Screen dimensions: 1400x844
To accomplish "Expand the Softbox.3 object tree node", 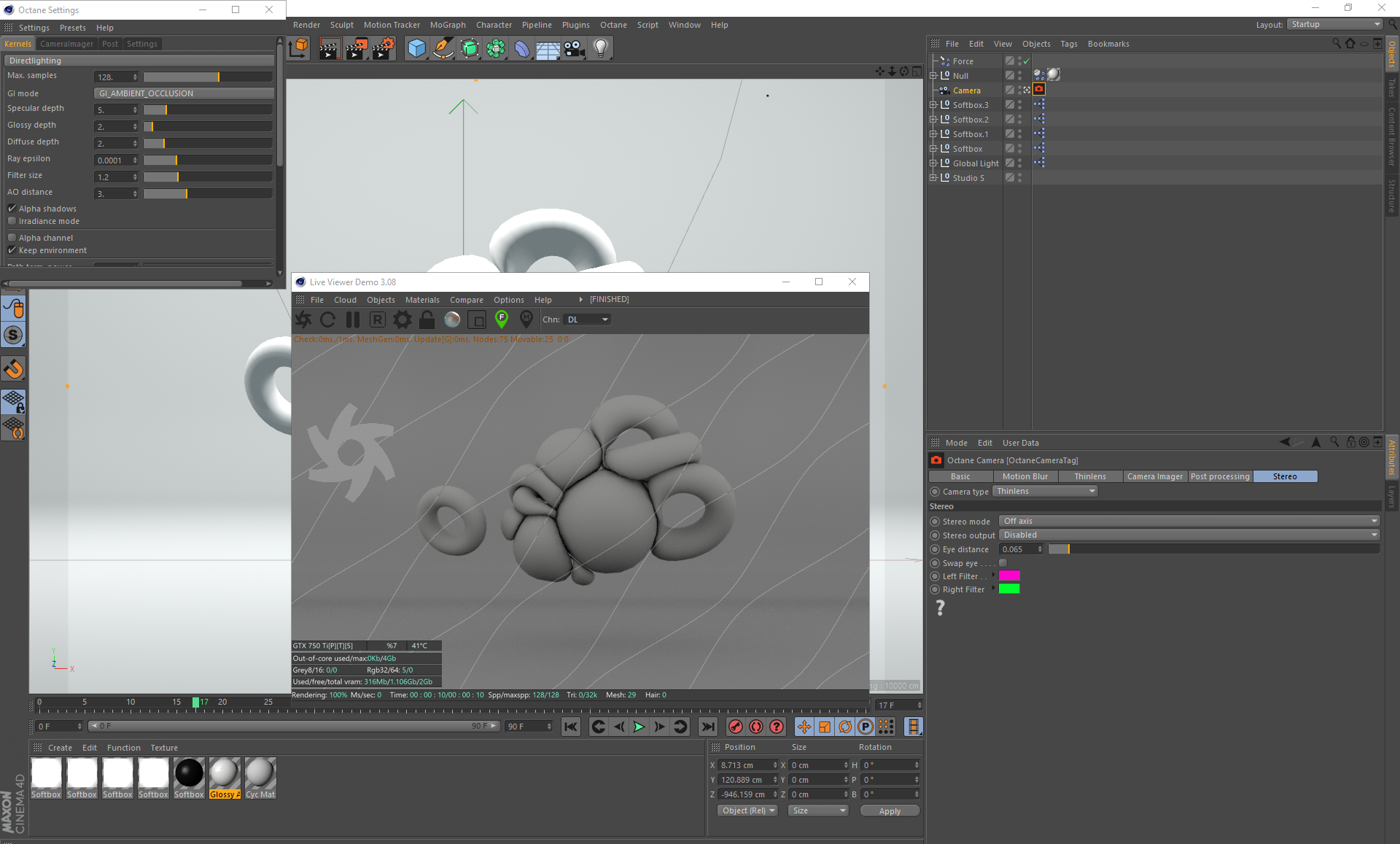I will [x=933, y=105].
